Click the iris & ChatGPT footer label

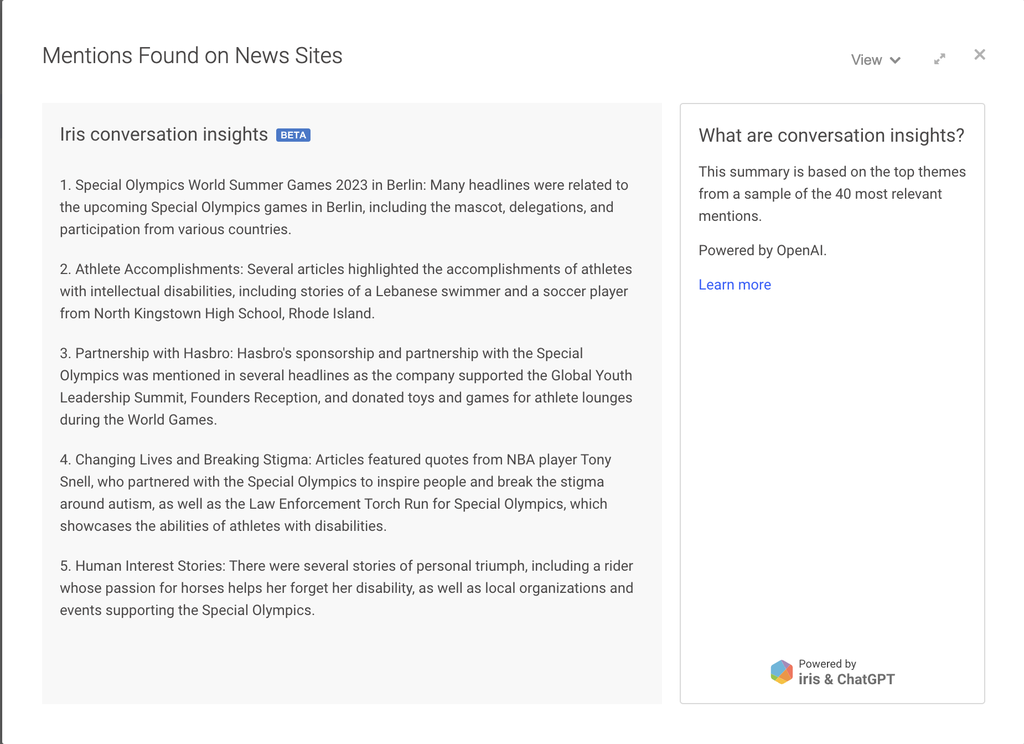[x=846, y=680]
